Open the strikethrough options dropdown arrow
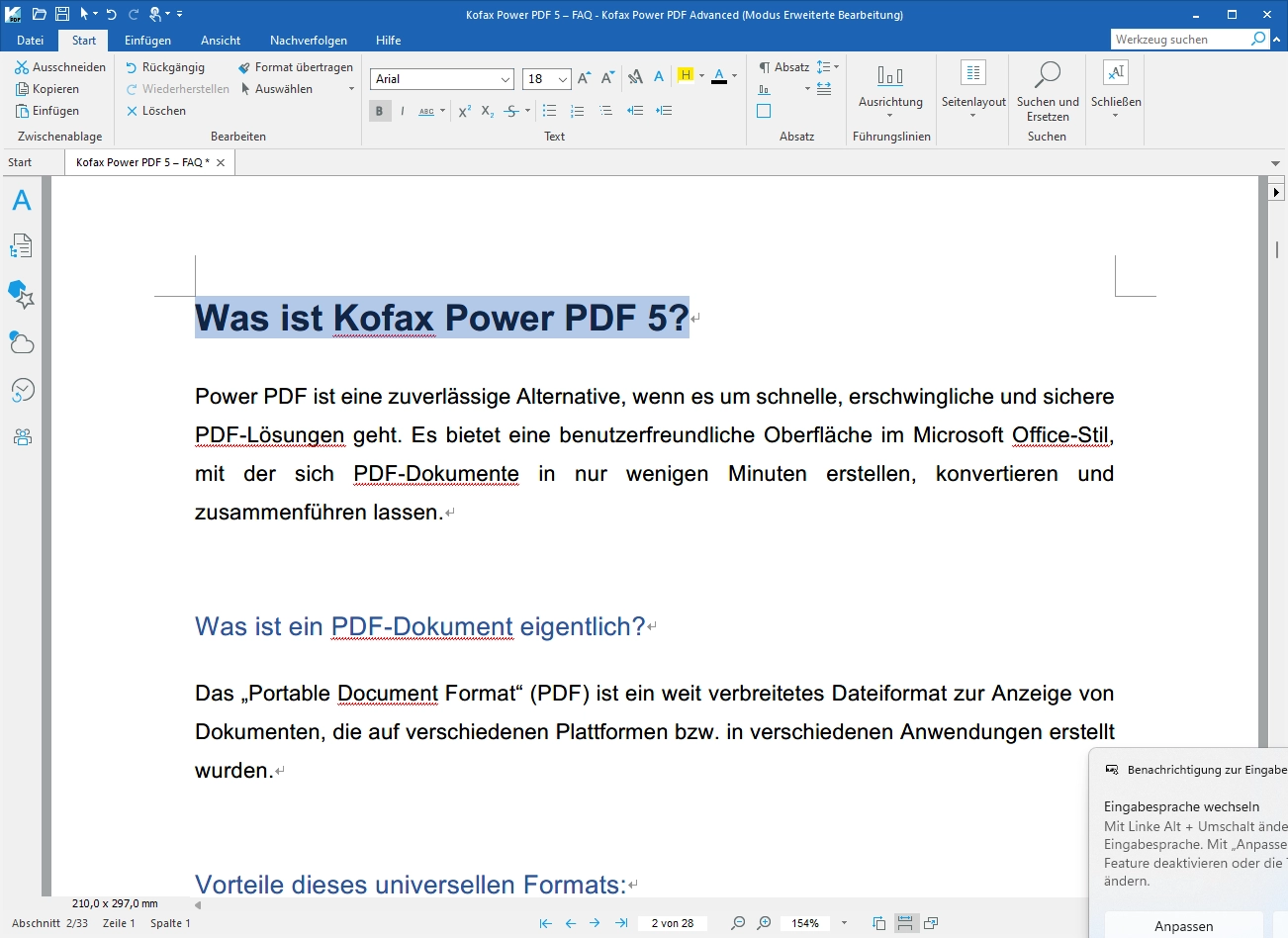The width and height of the screenshot is (1288, 938). [x=527, y=111]
